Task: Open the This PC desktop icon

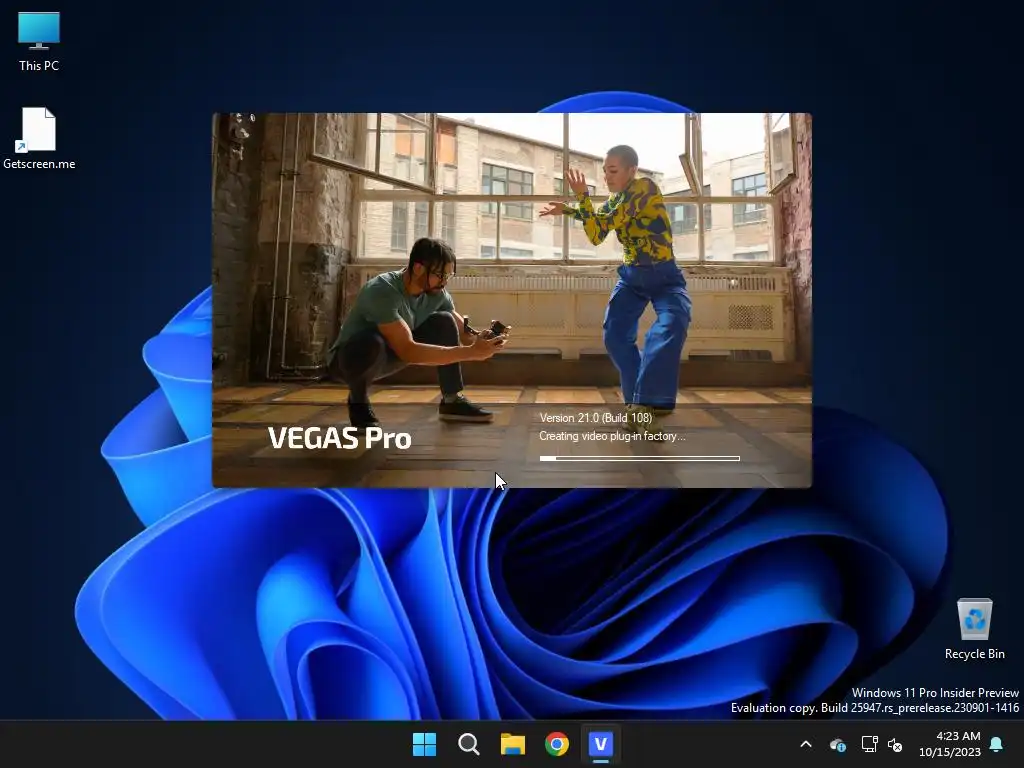Action: pyautogui.click(x=39, y=41)
